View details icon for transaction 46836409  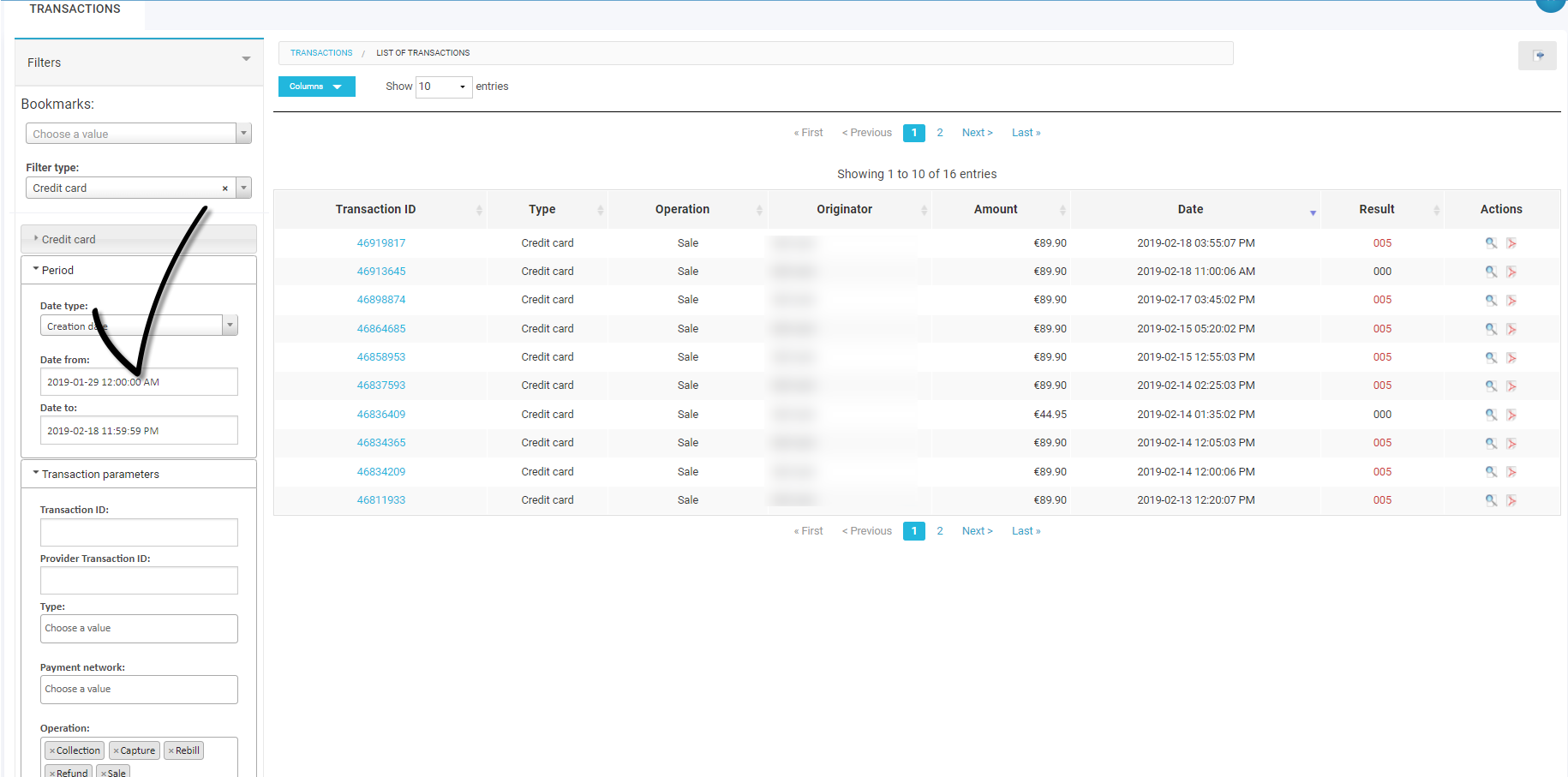[1491, 415]
